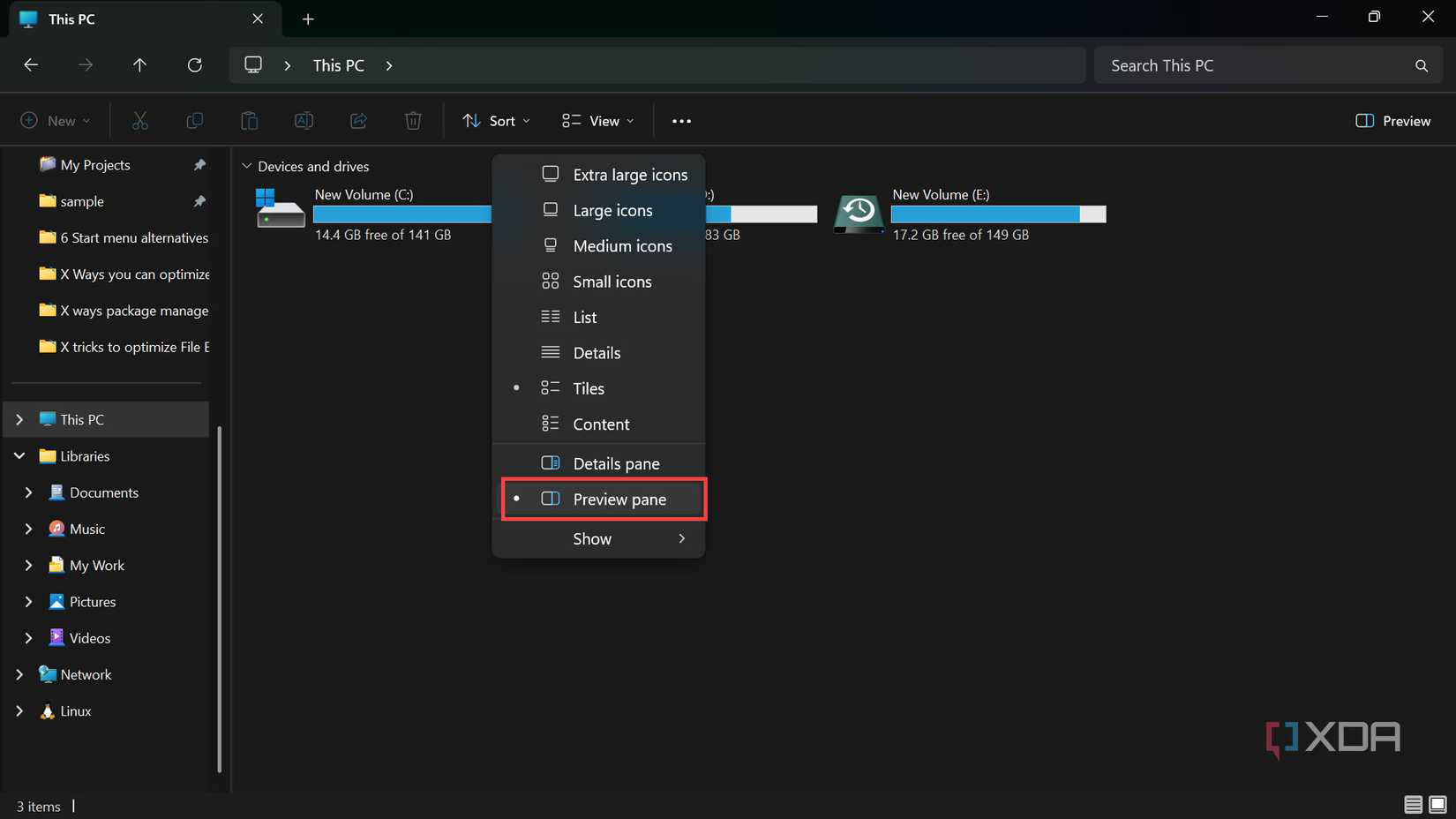Screen dimensions: 1456x819
Task: Click the Preview button top right
Action: (x=1392, y=120)
